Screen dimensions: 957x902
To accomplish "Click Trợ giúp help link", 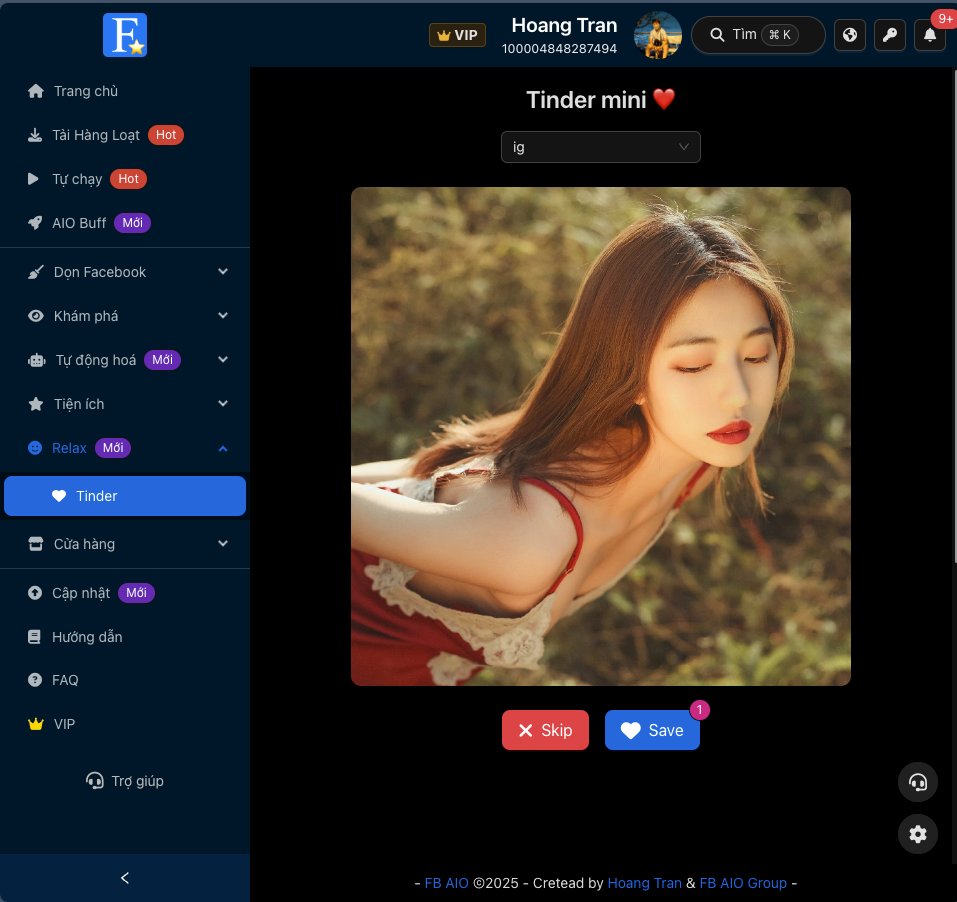I will coord(125,781).
